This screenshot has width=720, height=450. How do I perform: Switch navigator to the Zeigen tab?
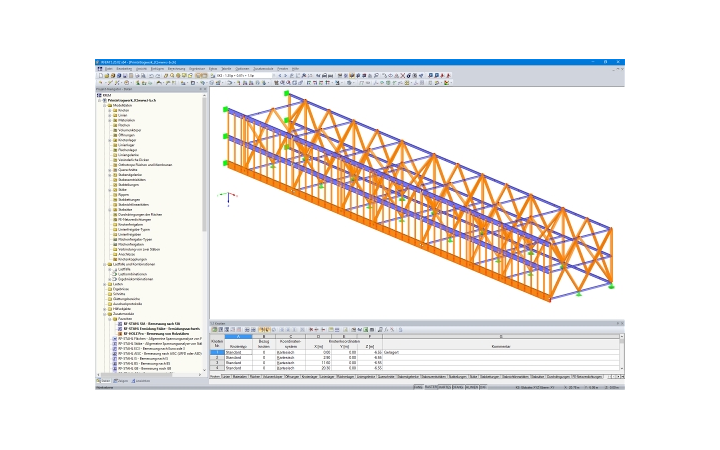121,381
